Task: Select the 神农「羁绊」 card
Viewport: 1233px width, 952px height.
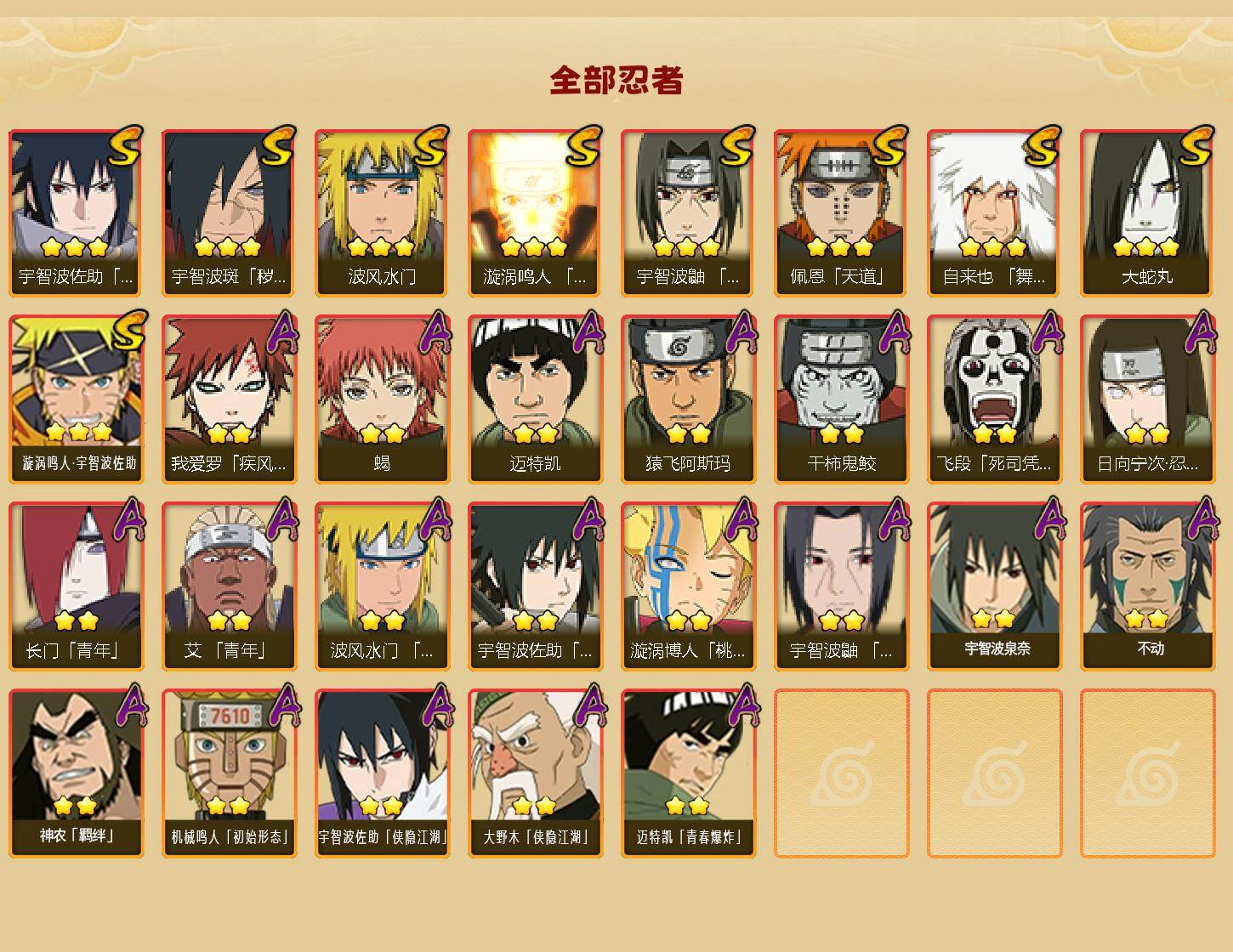Action: 76,773
